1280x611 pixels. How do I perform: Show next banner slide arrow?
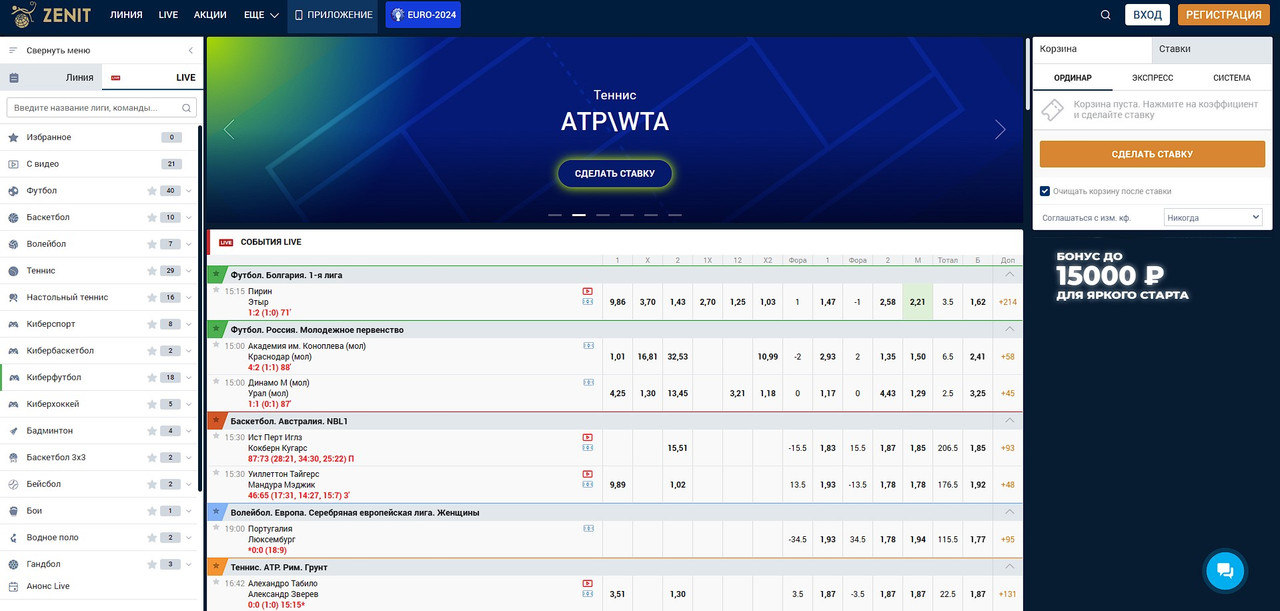point(1000,129)
